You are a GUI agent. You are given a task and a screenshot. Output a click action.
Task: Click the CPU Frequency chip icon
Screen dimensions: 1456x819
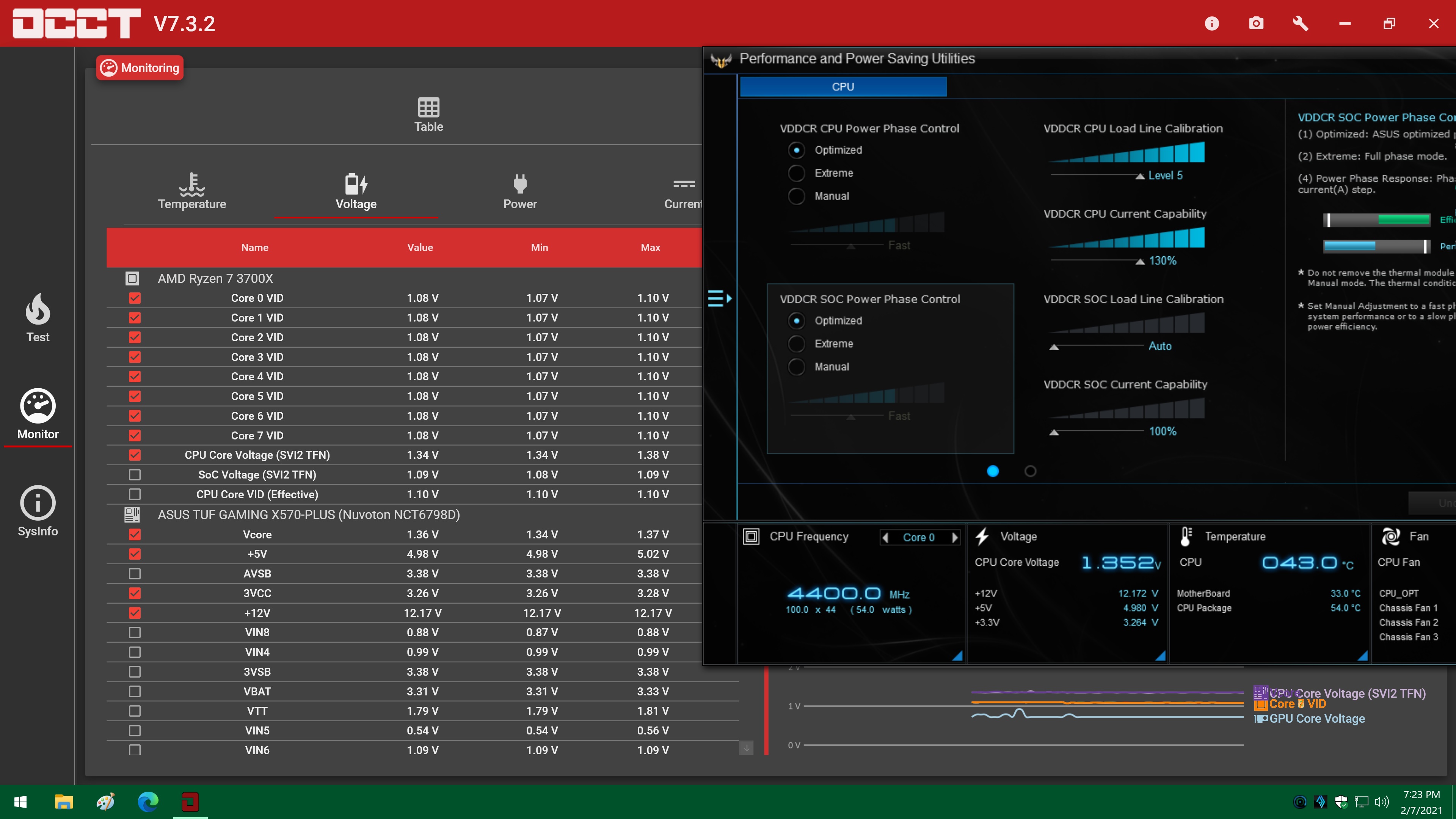(751, 537)
